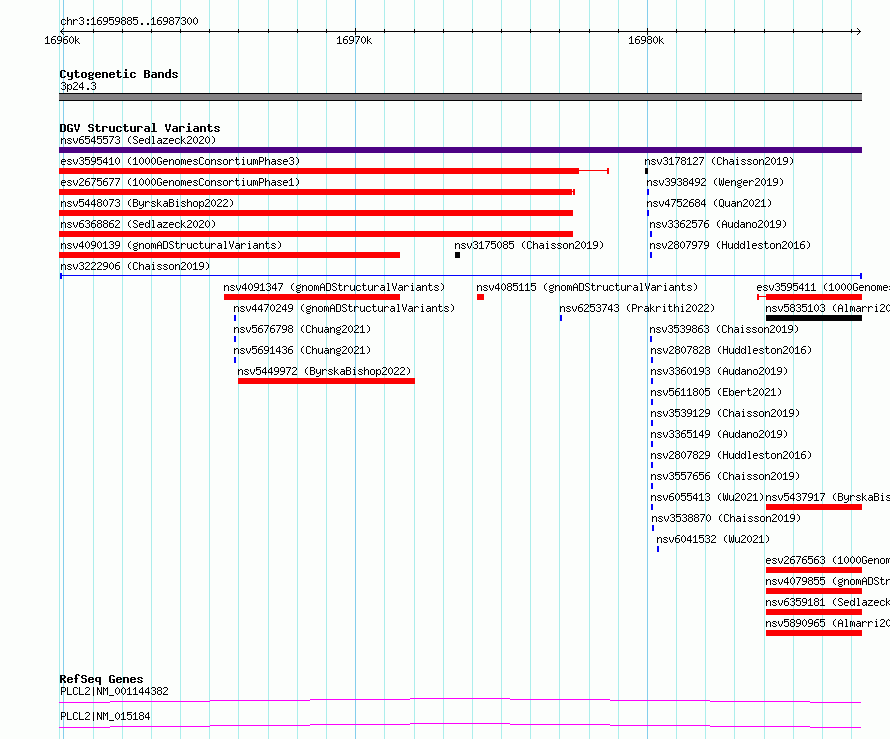Image resolution: width=890 pixels, height=739 pixels.
Task: Open nsv5437917 ByrskaBishop variant
Action: (x=828, y=497)
